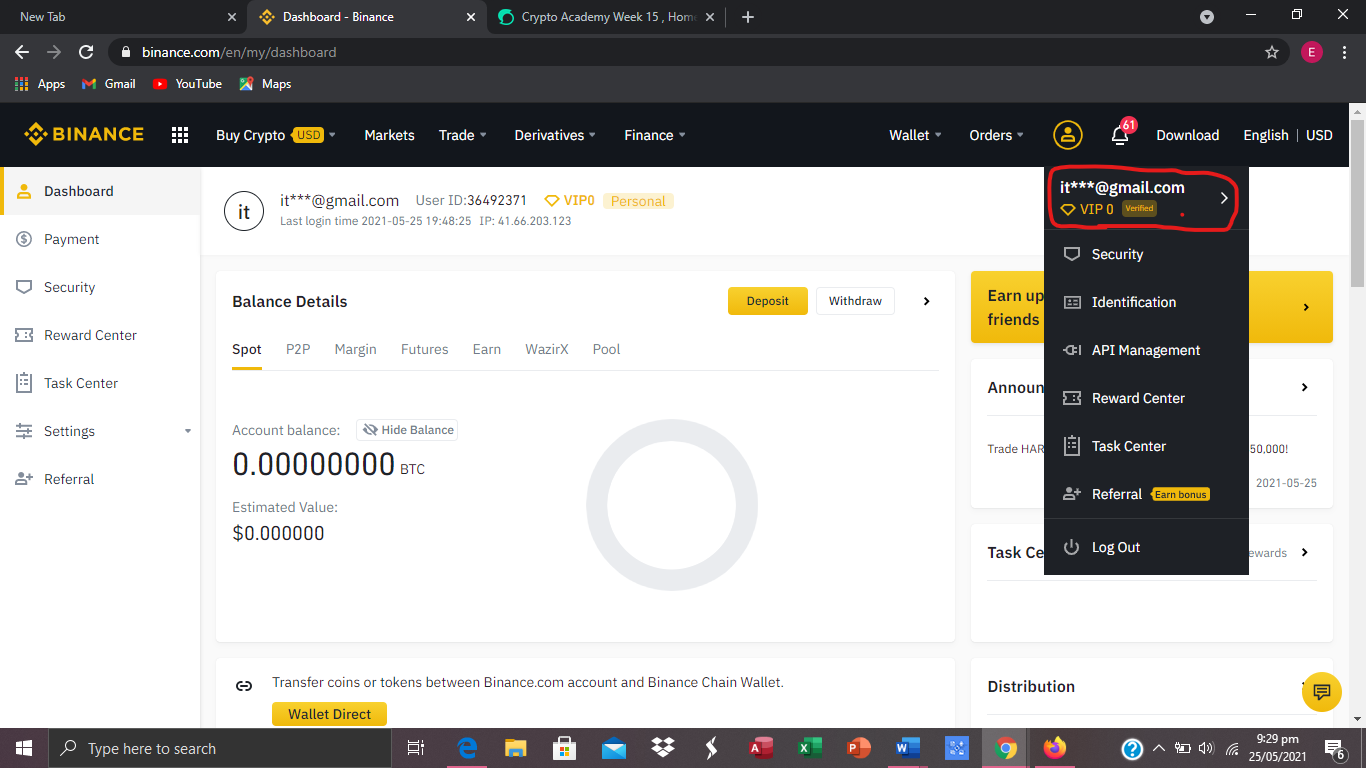1366x768 pixels.
Task: Open the English language selector
Action: 1266,135
